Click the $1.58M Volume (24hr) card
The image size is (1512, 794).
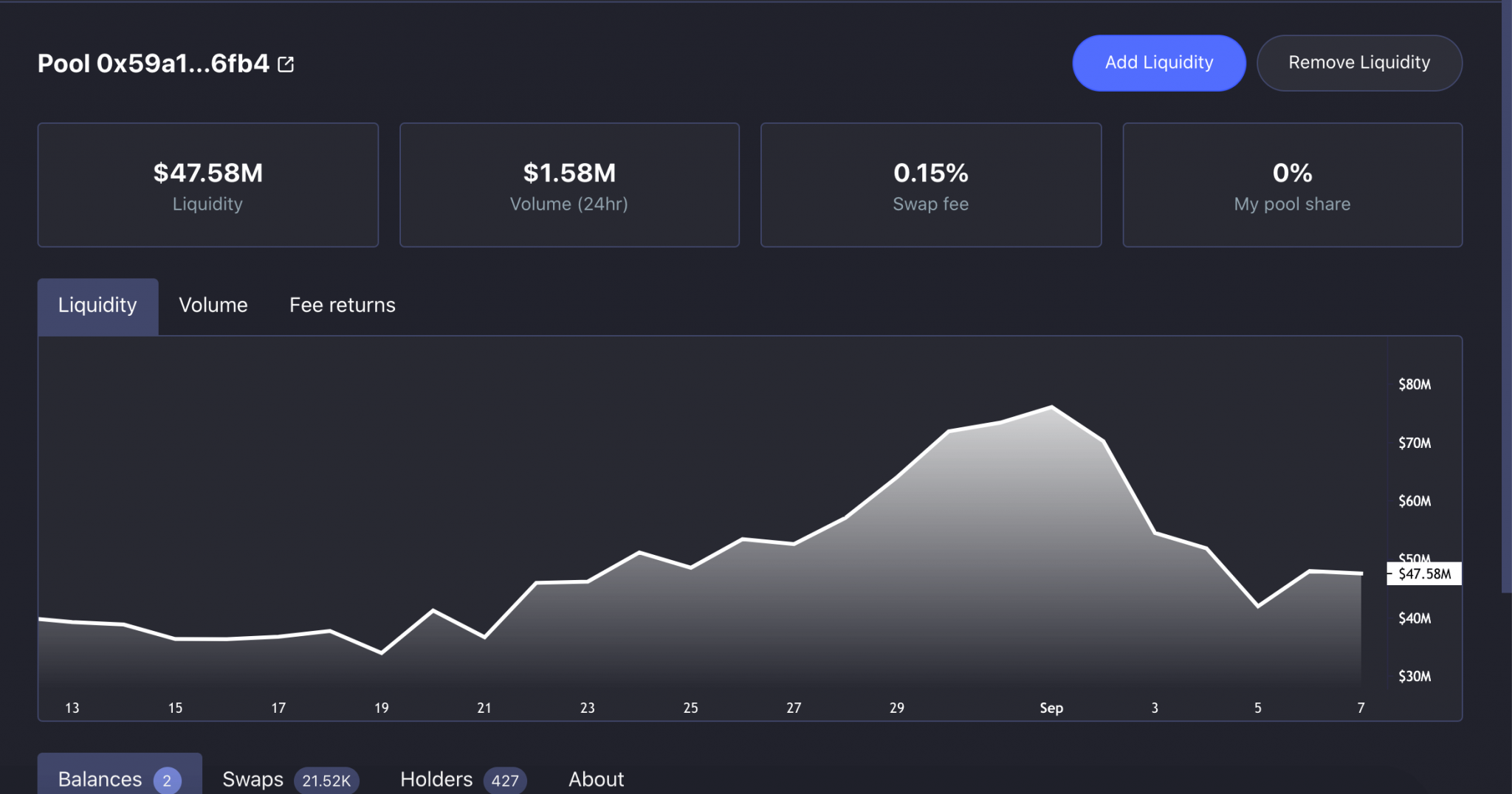coord(569,185)
